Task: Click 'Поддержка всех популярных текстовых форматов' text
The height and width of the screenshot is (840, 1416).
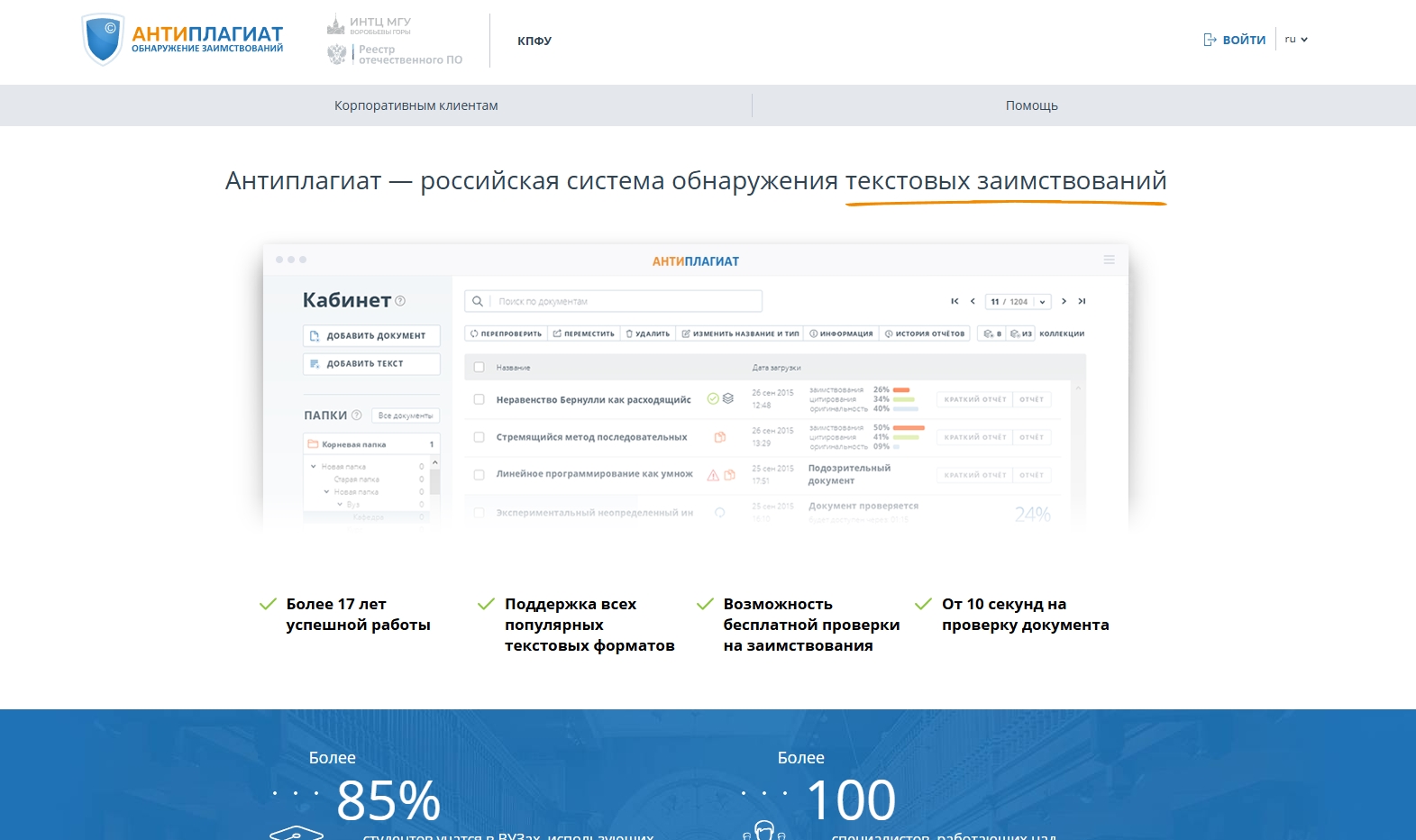Action: [589, 625]
